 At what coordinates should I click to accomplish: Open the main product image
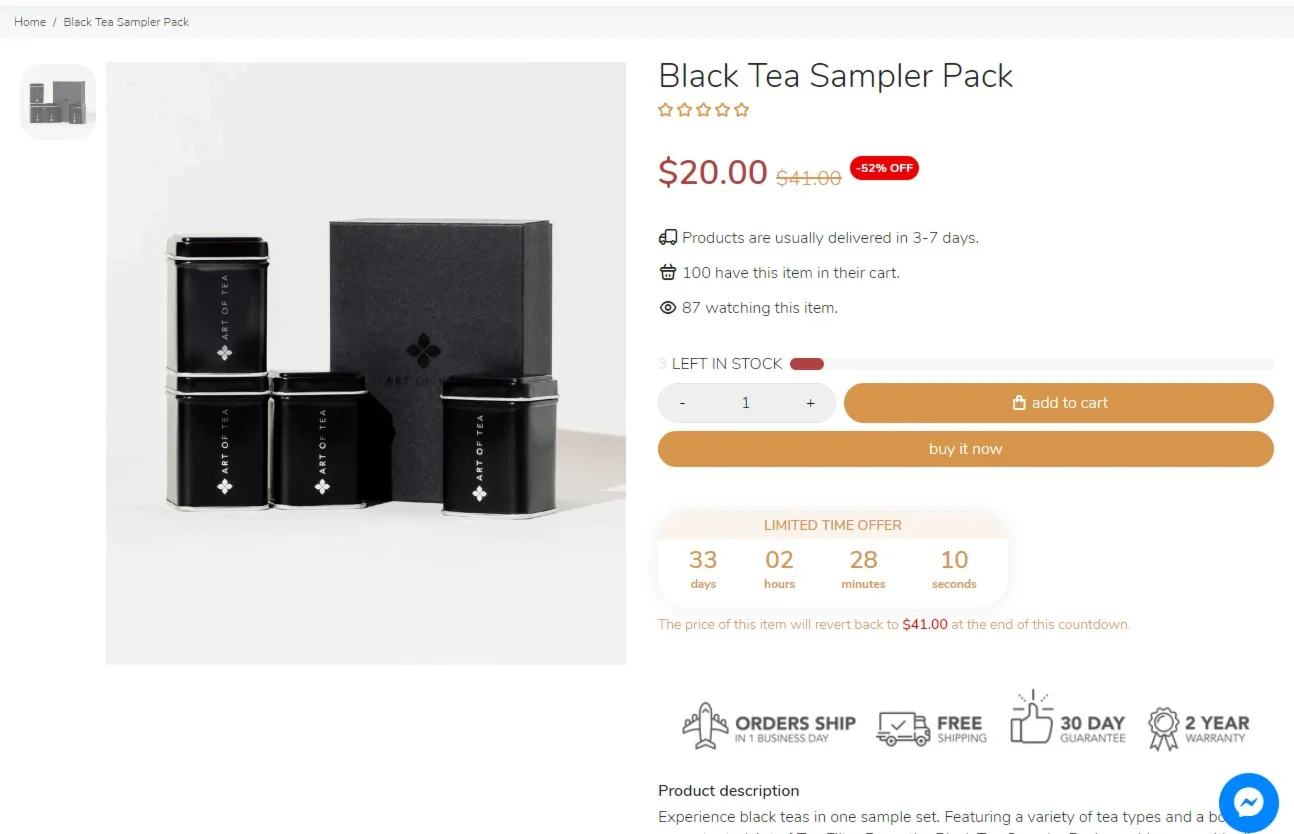366,364
